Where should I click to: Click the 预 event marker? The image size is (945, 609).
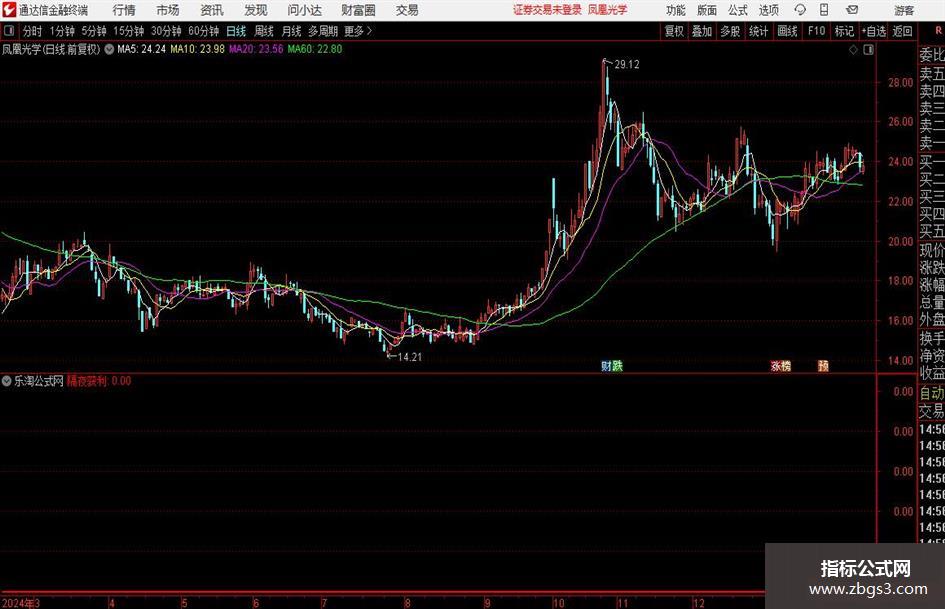[823, 366]
